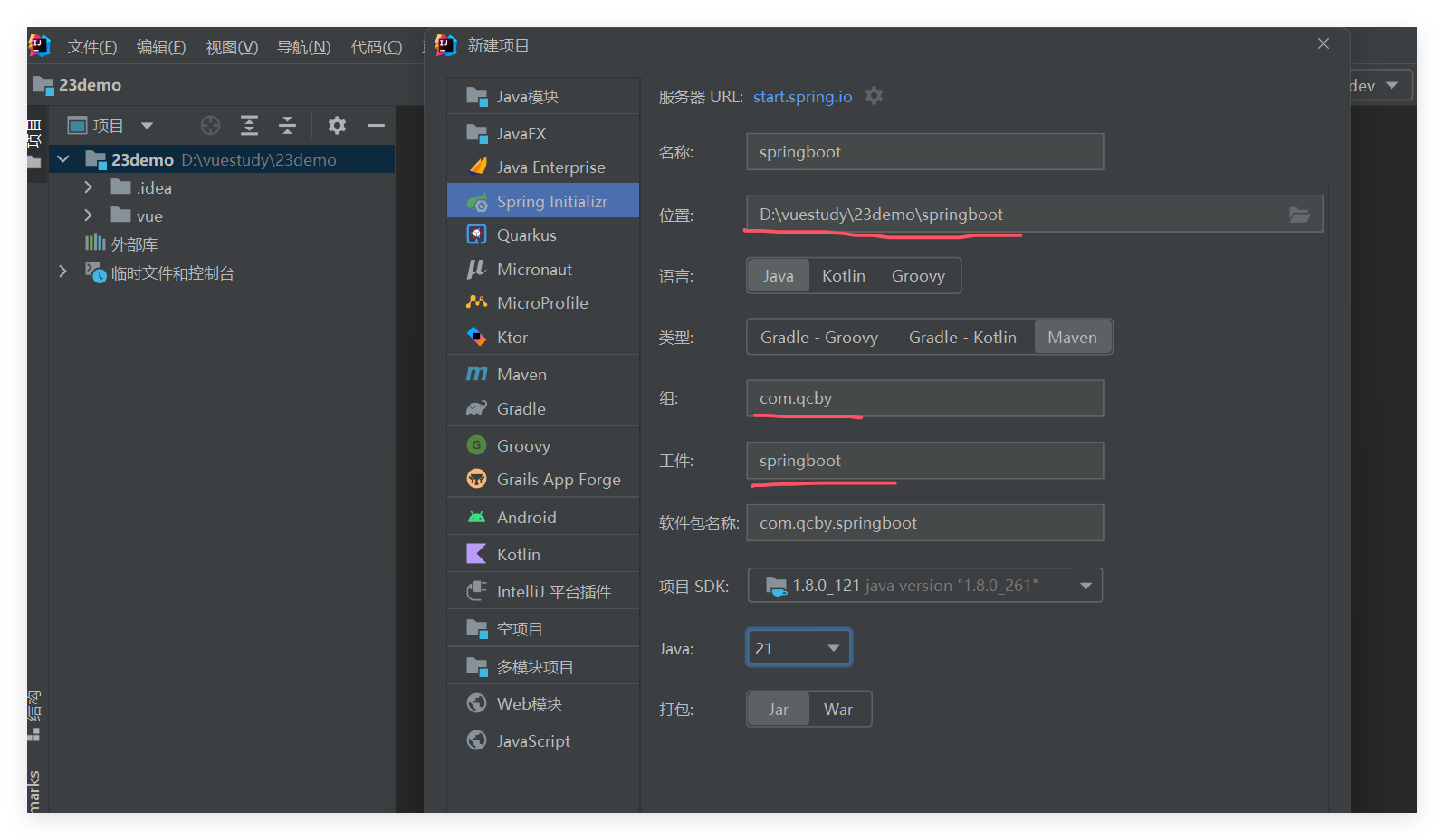Select 多模块项目 project type
The width and height of the screenshot is (1444, 840).
[543, 666]
